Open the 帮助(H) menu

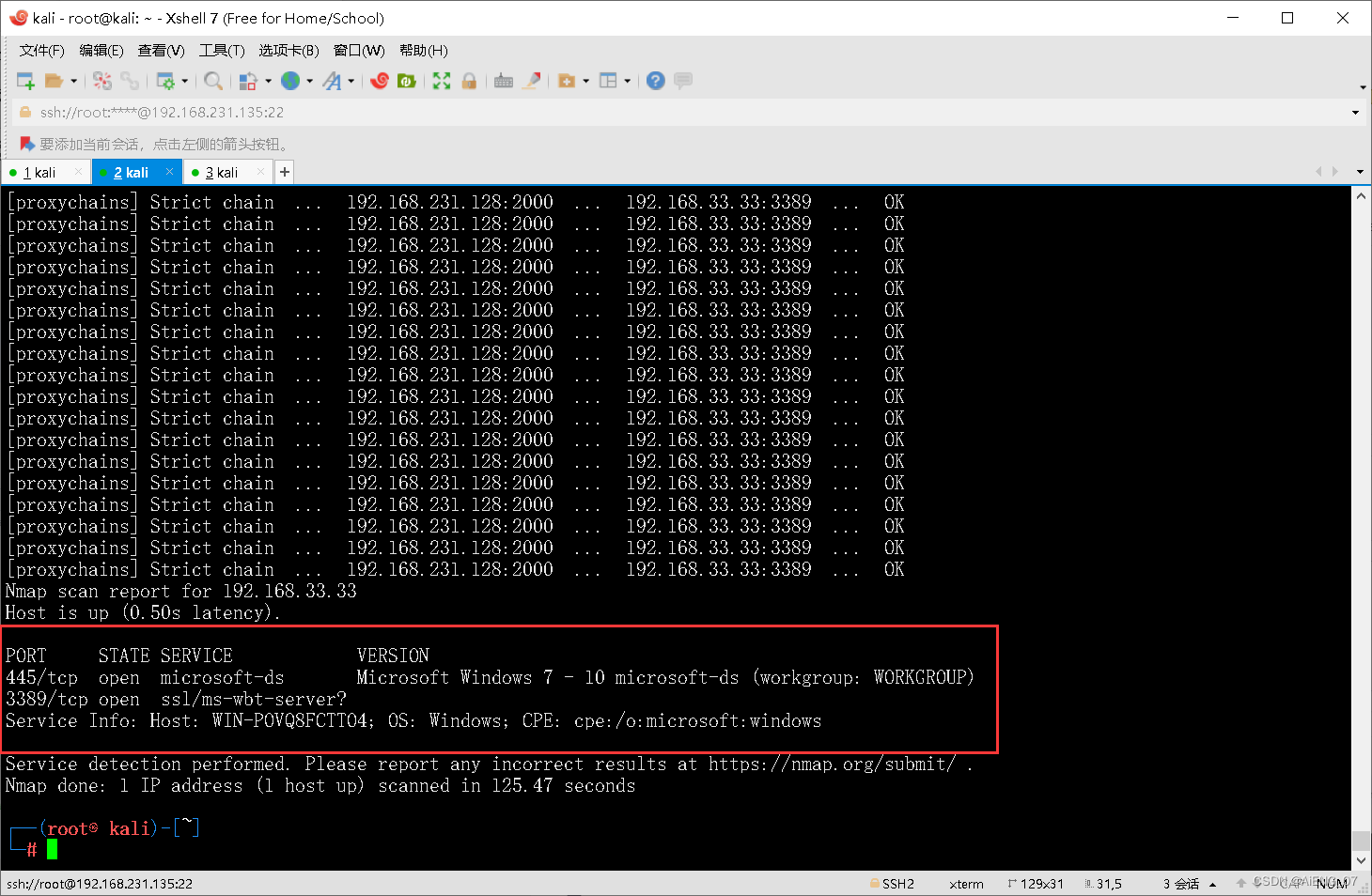(x=424, y=51)
